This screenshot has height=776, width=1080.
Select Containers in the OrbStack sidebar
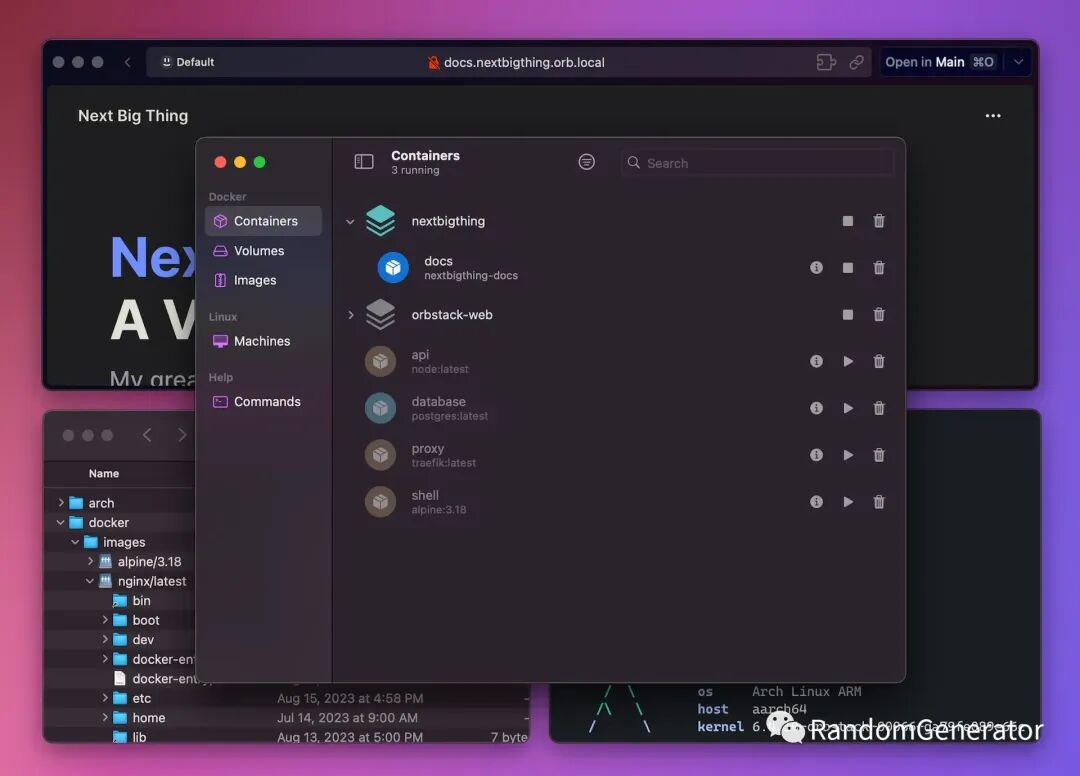[x=262, y=220]
